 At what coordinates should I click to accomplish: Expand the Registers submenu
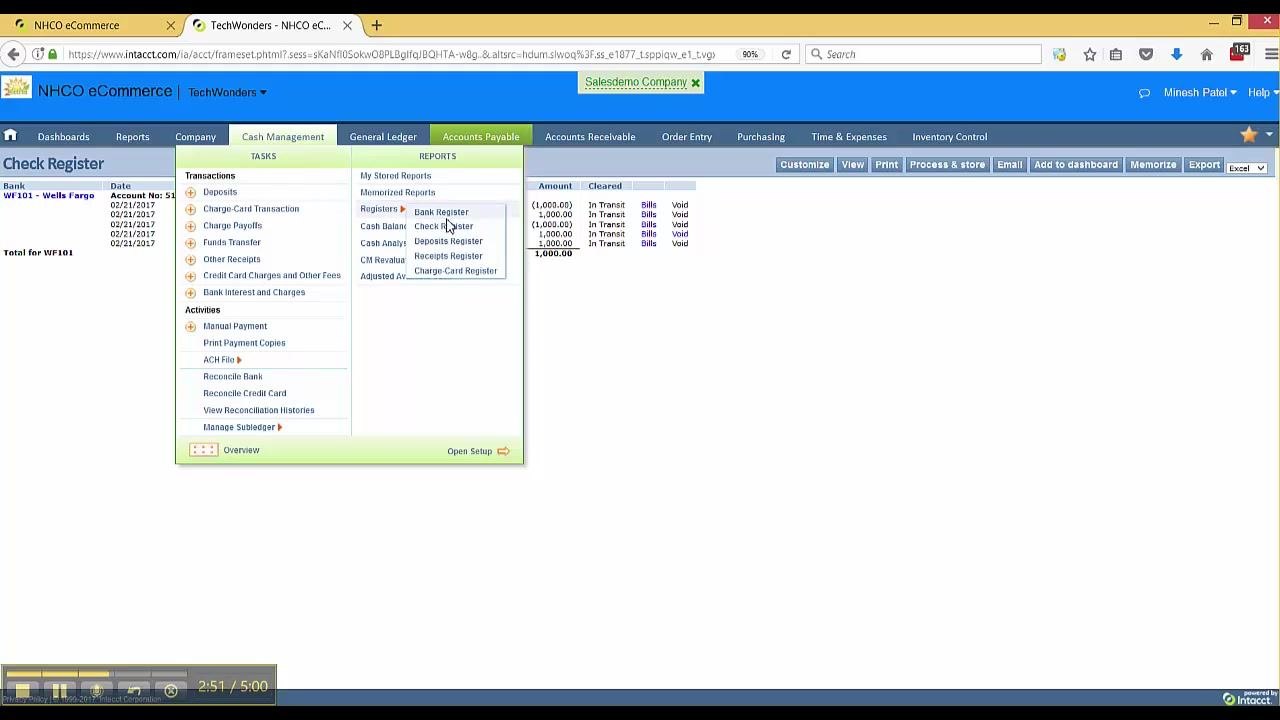383,209
